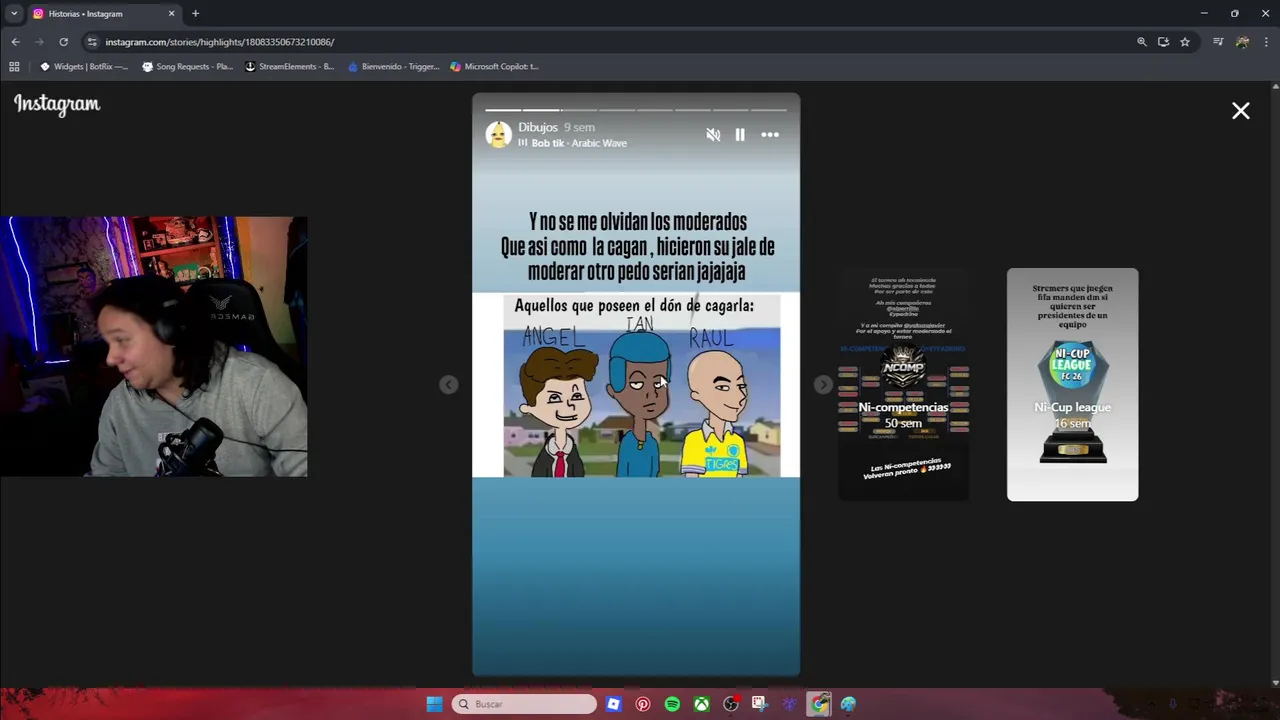The height and width of the screenshot is (720, 1280).
Task: Unmute the Instagram story audio
Action: pos(713,135)
